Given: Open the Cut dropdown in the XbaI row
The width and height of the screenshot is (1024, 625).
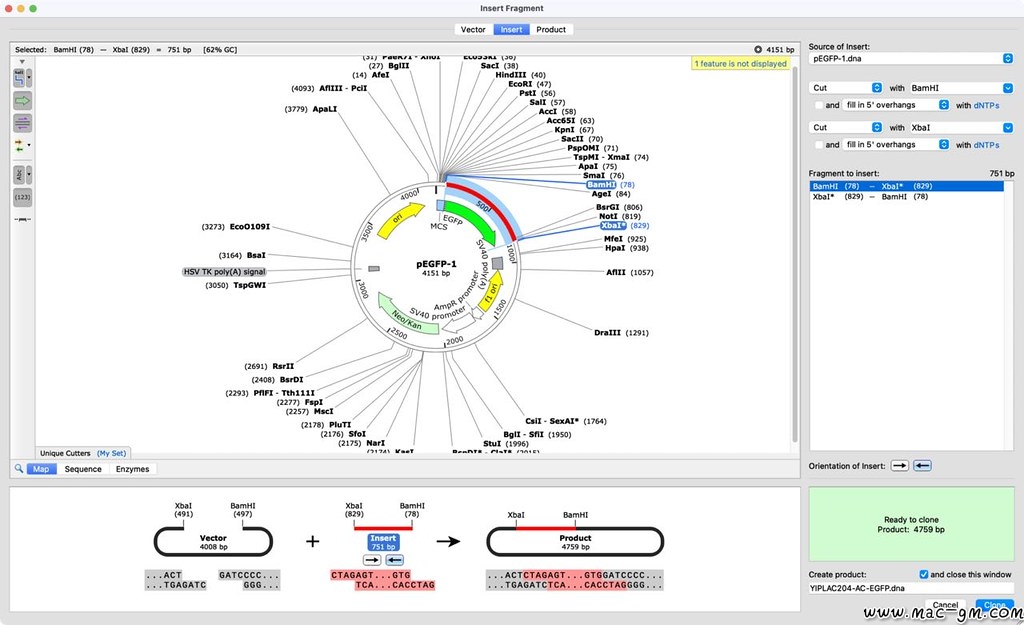Looking at the screenshot, I should tap(846, 127).
